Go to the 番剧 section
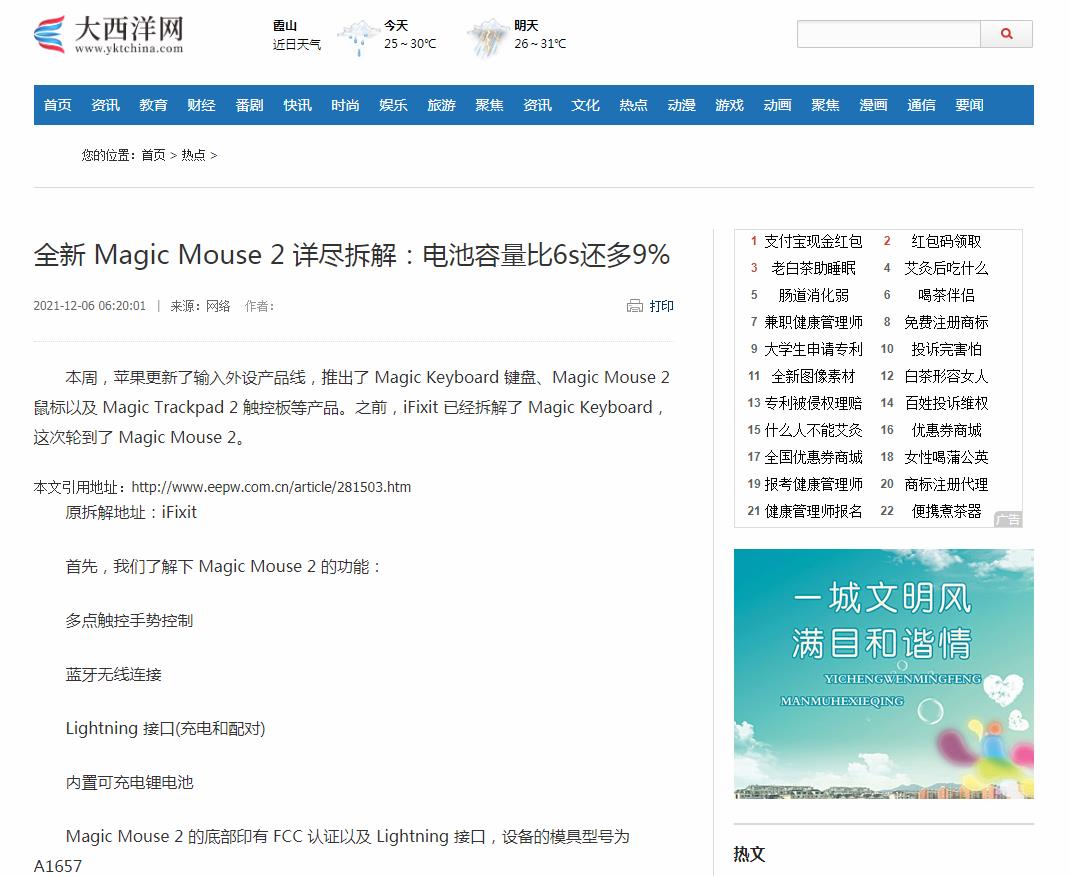Screen dimensions: 1070x876 249,105
